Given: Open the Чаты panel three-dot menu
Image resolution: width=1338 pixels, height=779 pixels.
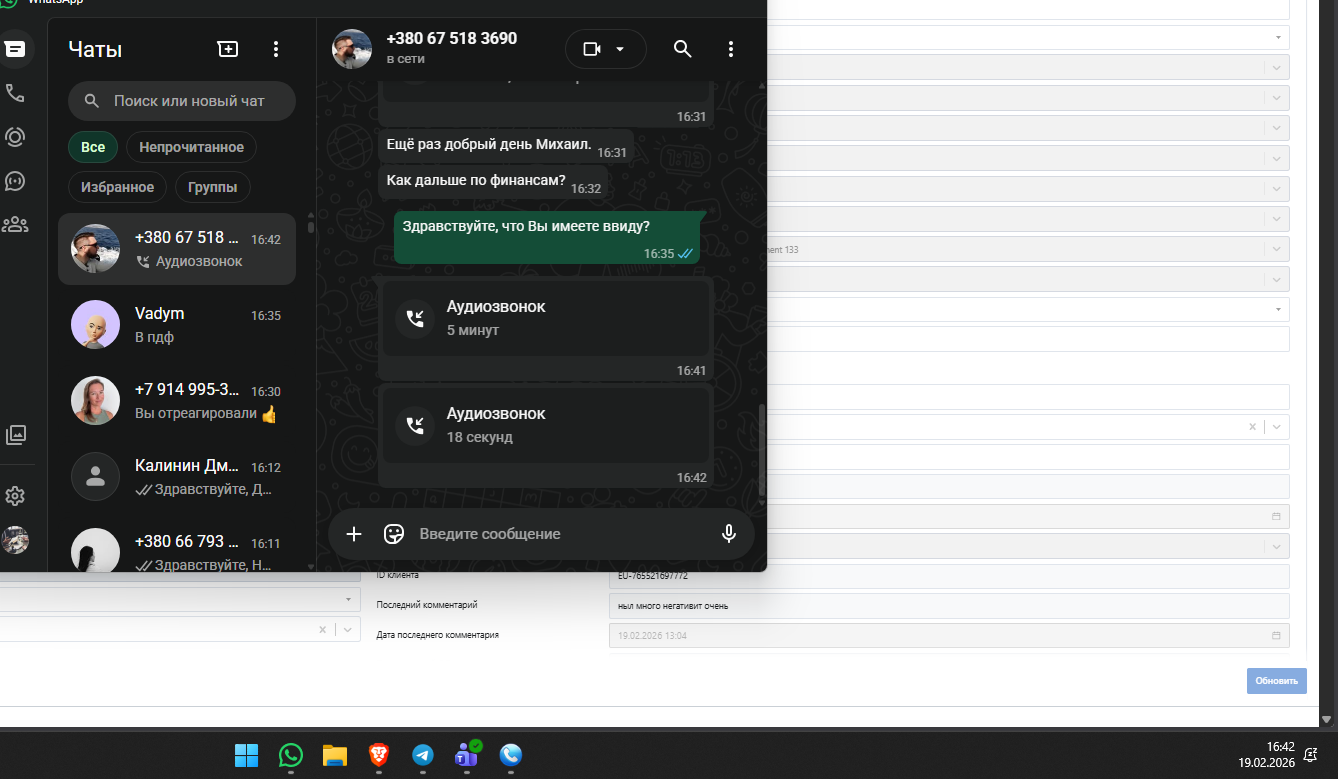Looking at the screenshot, I should click(276, 49).
